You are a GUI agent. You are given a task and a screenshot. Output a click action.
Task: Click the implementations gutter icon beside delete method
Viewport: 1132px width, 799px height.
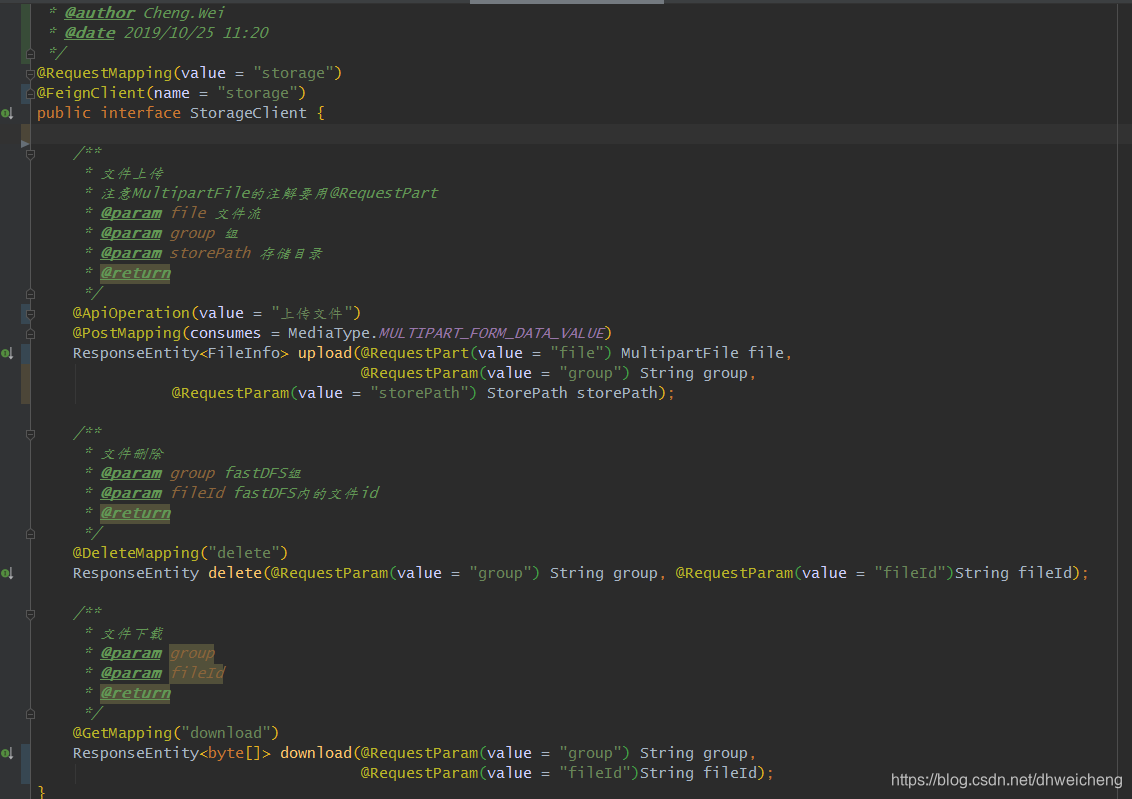7,573
